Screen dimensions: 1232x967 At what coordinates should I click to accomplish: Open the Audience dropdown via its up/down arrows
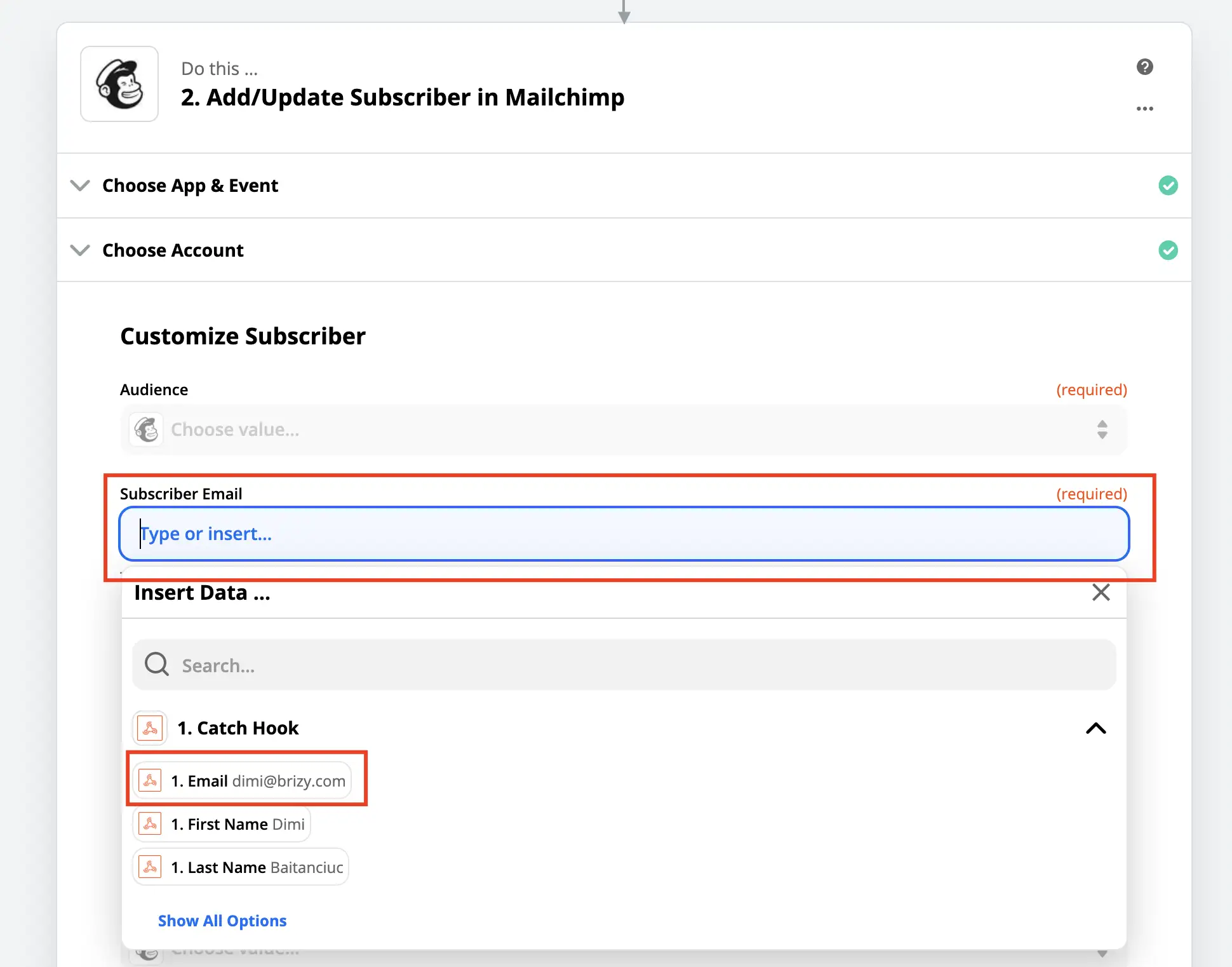[x=1102, y=429]
